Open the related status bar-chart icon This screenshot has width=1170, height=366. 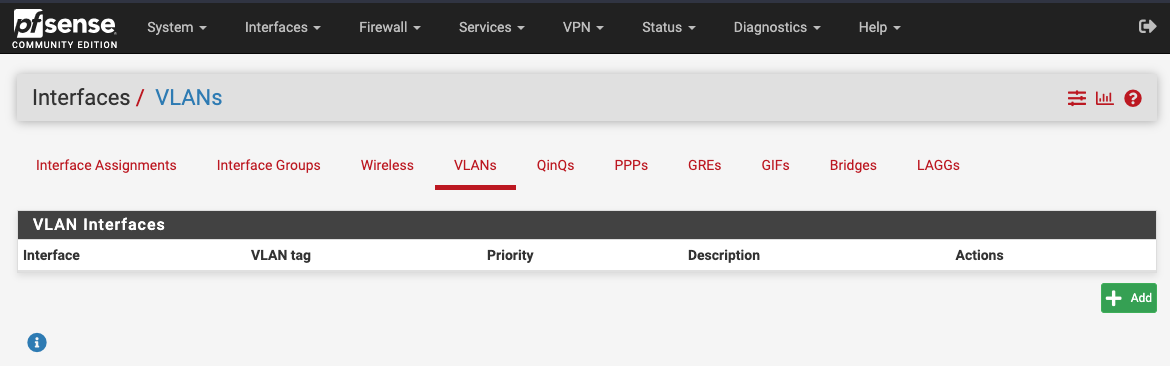pos(1104,98)
